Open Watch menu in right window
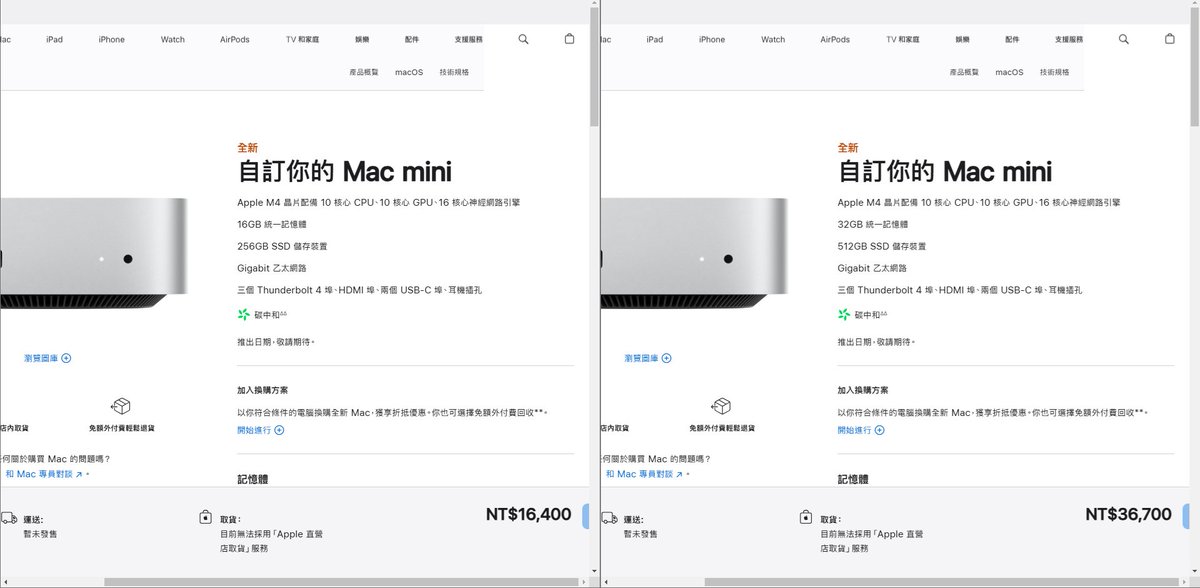Image resolution: width=1200 pixels, height=588 pixels. [773, 39]
